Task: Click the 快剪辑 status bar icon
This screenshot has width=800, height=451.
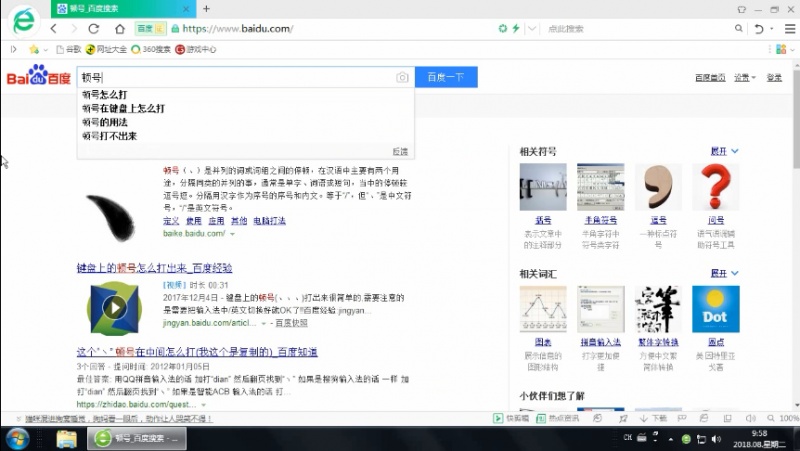Action: (x=511, y=418)
